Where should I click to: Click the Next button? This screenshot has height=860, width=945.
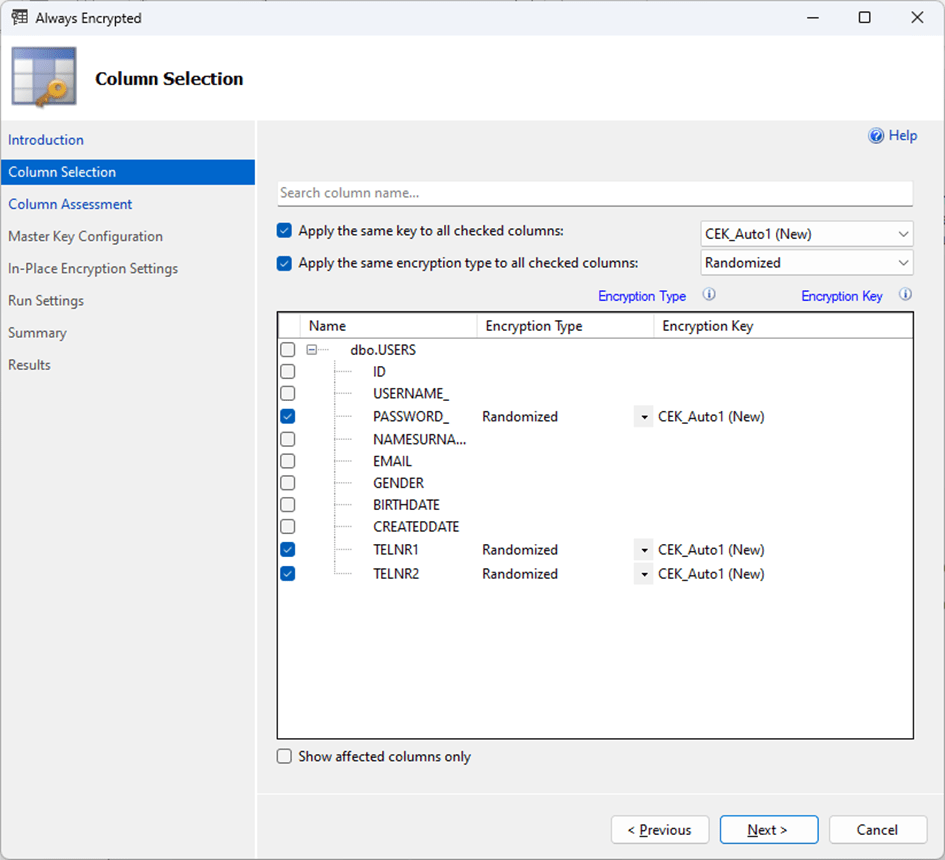(767, 830)
